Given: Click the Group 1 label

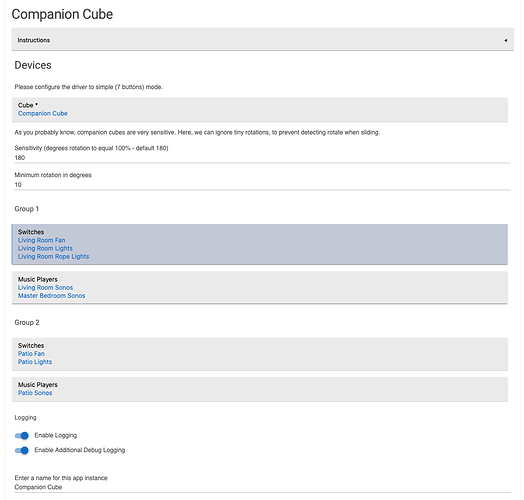Looking at the screenshot, I should click(27, 209).
